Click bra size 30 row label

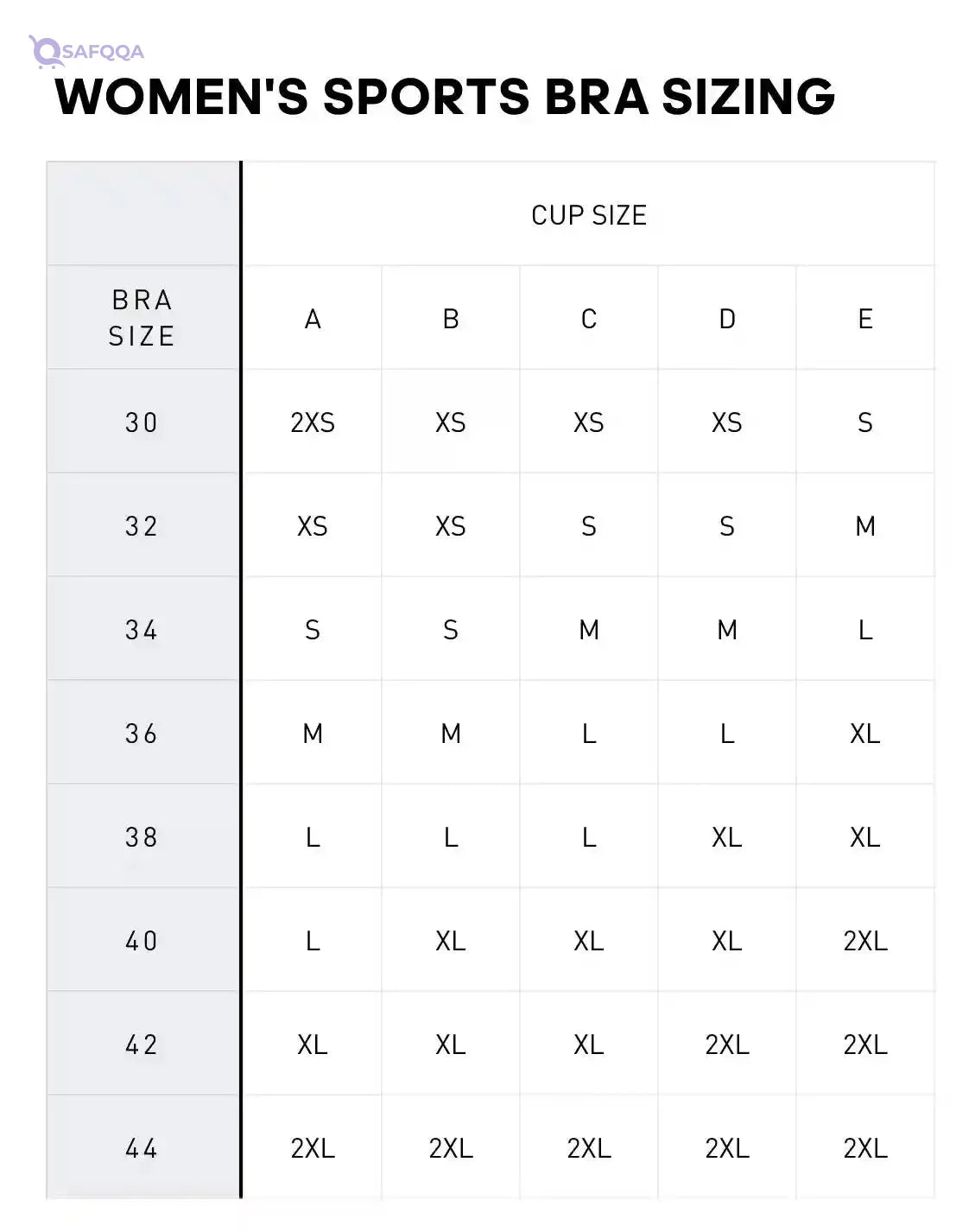click(x=143, y=422)
